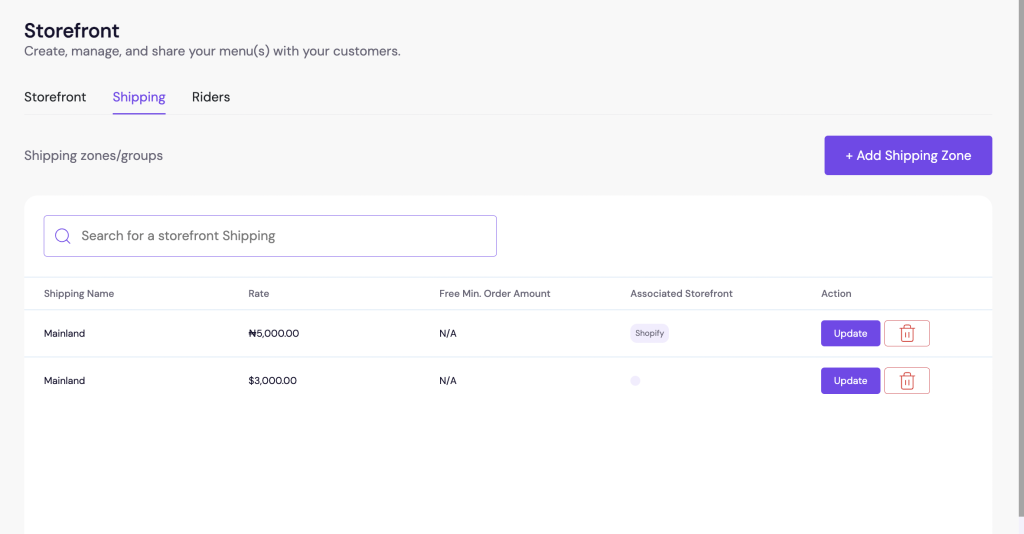
Task: Open the Riders tab
Action: point(211,97)
